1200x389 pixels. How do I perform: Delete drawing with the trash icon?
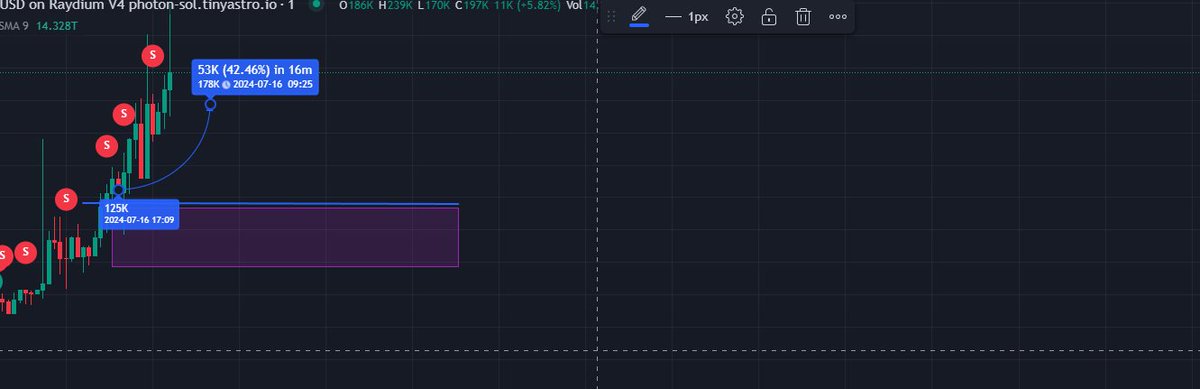803,17
